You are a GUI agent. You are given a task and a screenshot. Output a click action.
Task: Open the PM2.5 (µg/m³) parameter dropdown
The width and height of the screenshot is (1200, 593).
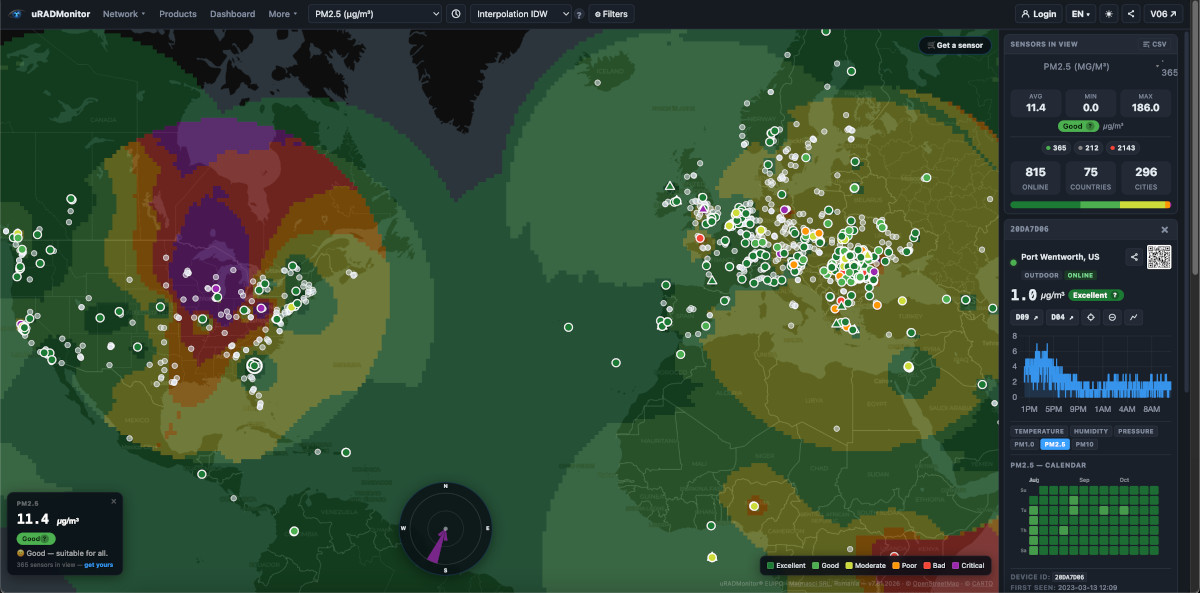click(x=374, y=14)
